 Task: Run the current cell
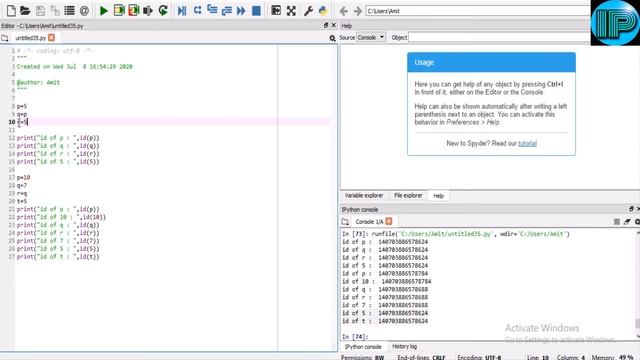pos(119,11)
